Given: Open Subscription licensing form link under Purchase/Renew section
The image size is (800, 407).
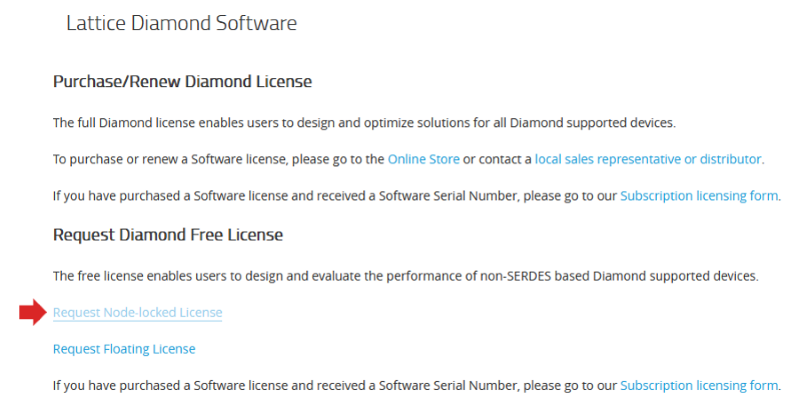Looking at the screenshot, I should (699, 196).
